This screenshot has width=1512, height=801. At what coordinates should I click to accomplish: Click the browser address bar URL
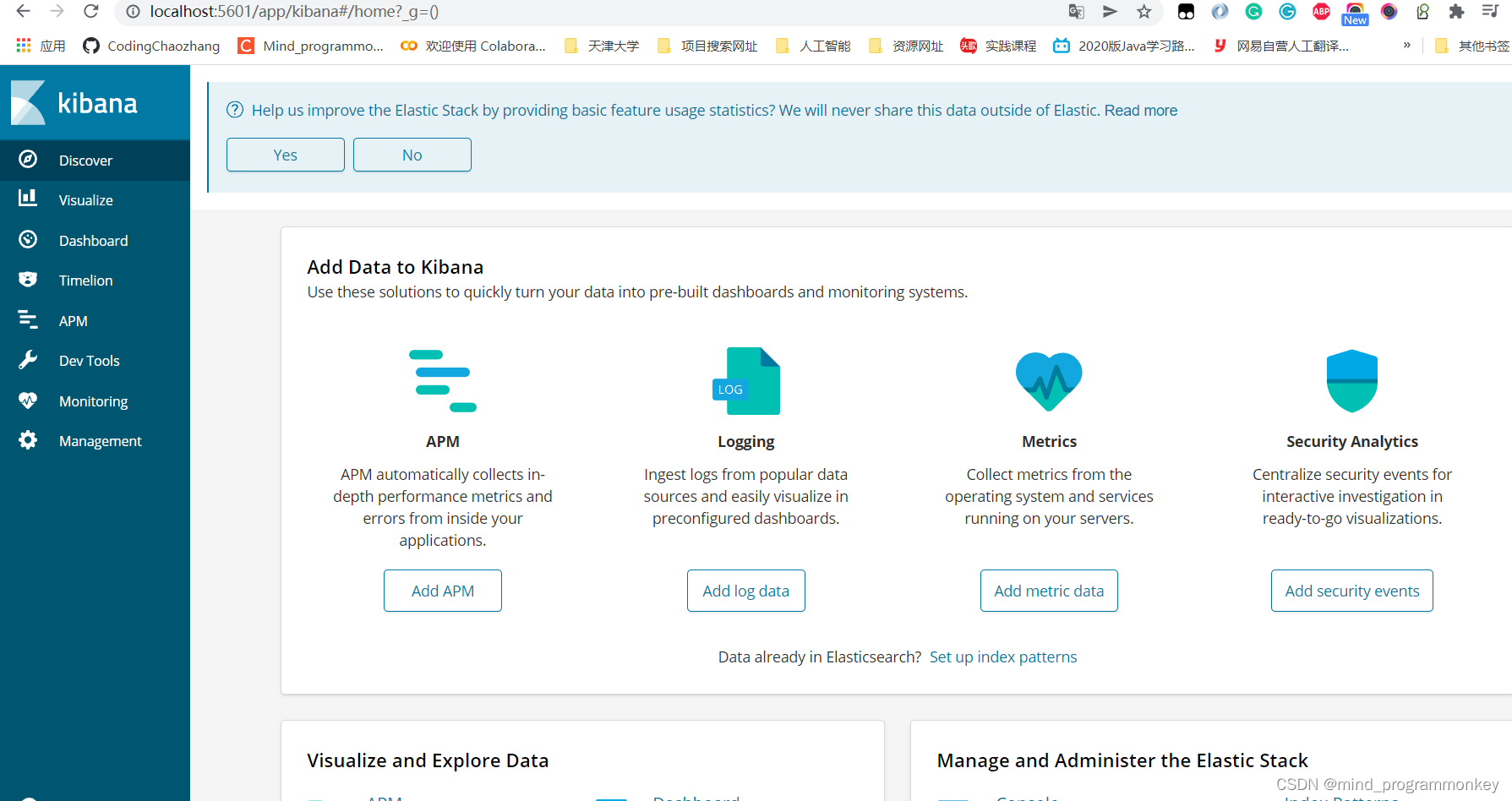[x=294, y=11]
